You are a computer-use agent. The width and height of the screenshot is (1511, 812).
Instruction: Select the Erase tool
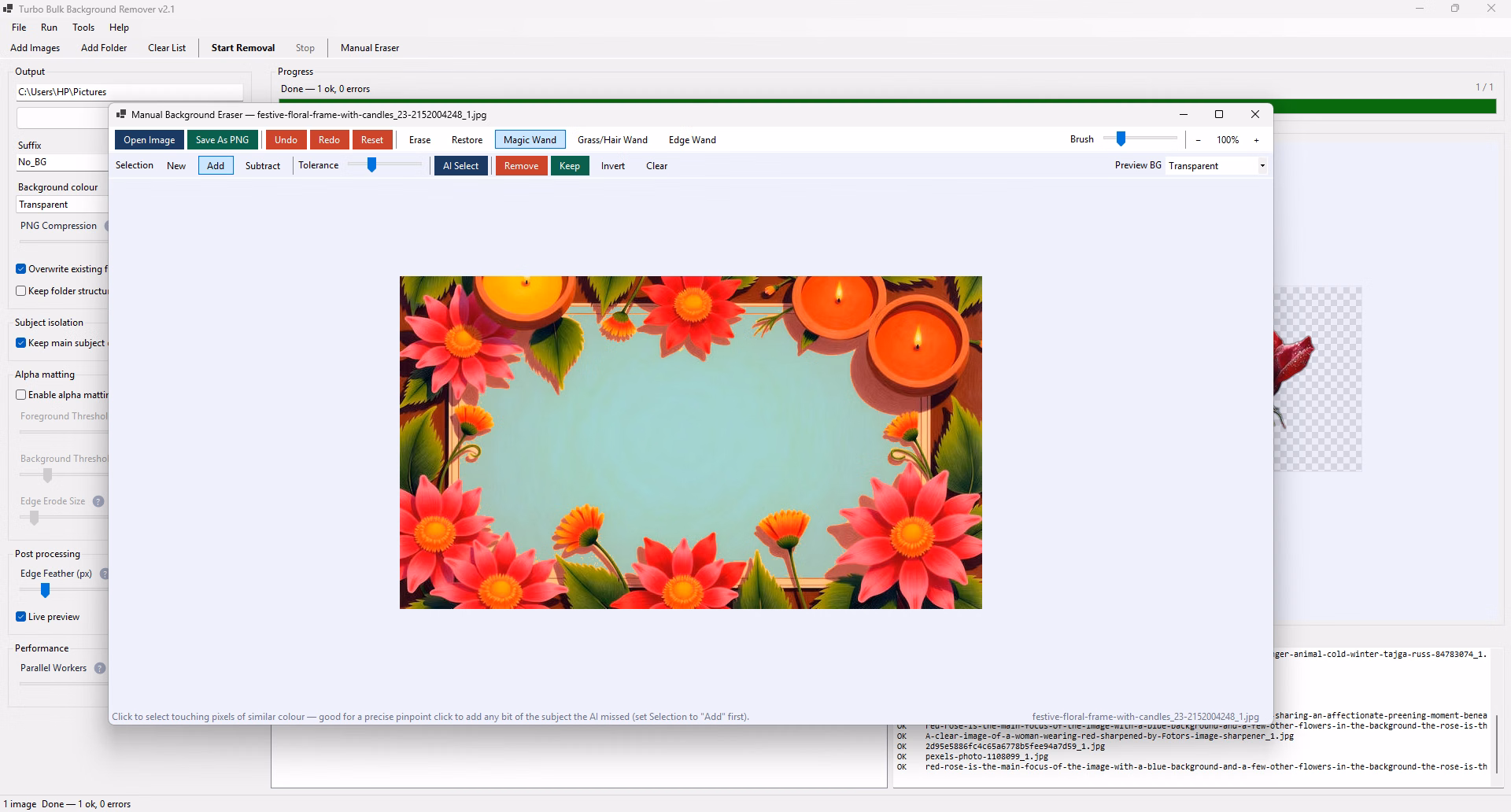click(x=420, y=140)
